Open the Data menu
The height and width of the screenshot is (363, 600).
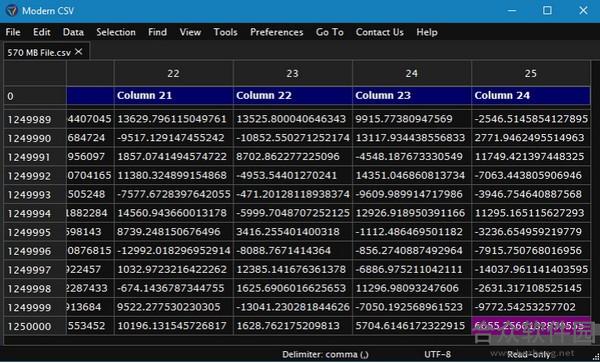click(73, 32)
